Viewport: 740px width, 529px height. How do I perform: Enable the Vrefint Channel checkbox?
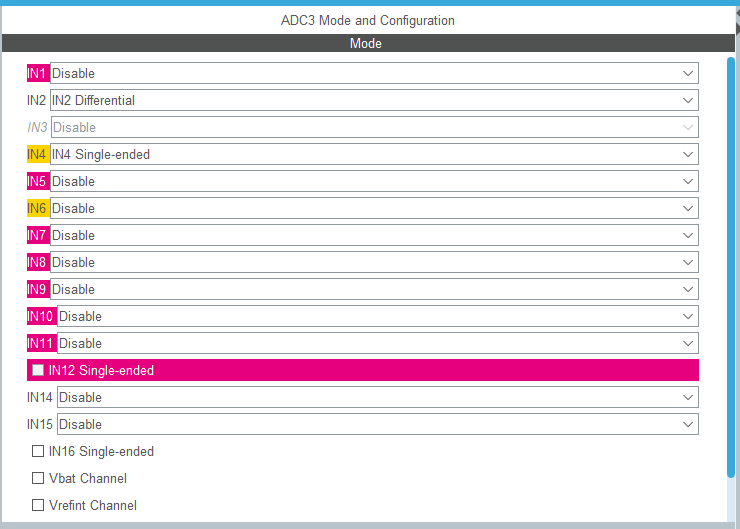click(x=38, y=505)
